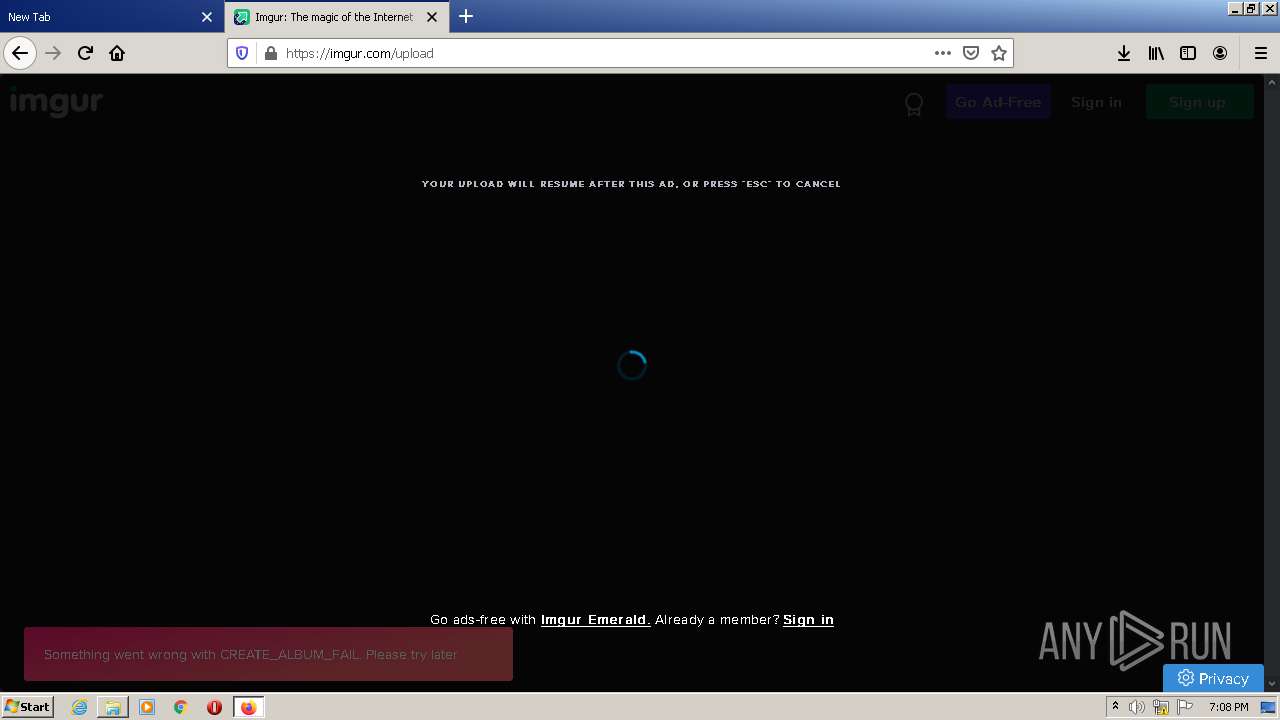Go back using Firefox back arrow
The height and width of the screenshot is (720, 1280).
(20, 53)
